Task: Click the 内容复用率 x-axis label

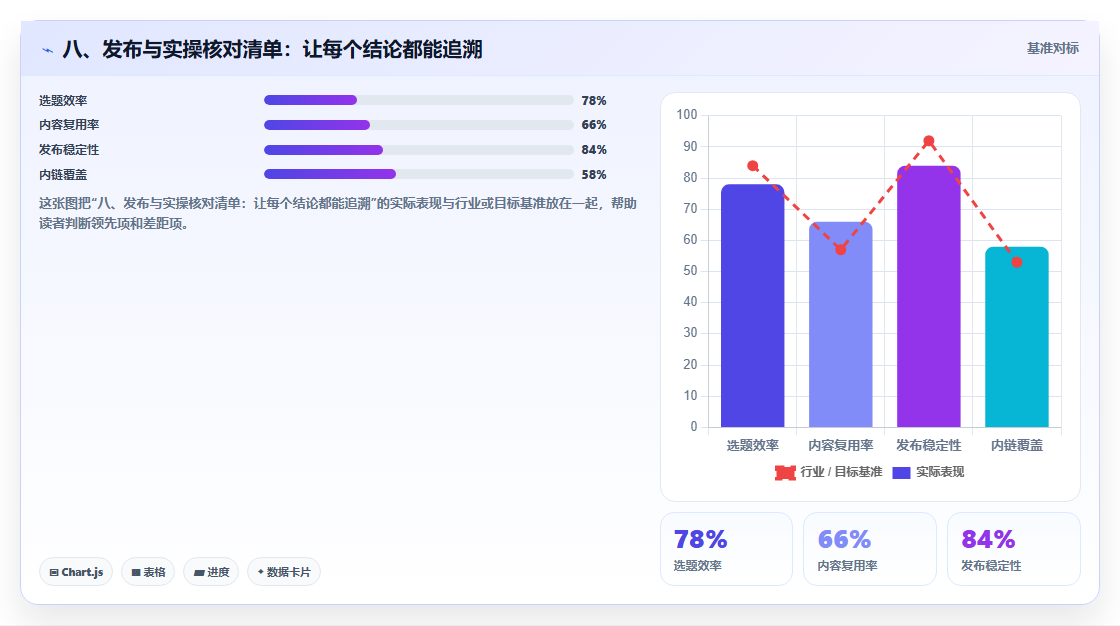Action: [x=841, y=446]
